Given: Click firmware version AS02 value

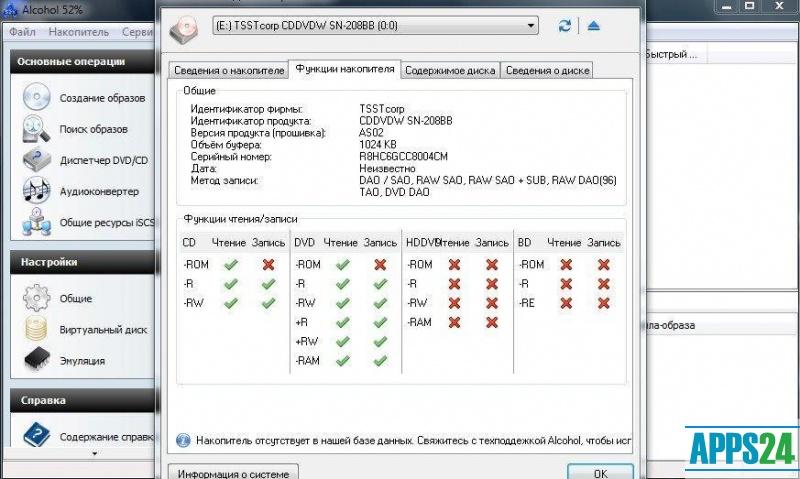Looking at the screenshot, I should [x=371, y=133].
